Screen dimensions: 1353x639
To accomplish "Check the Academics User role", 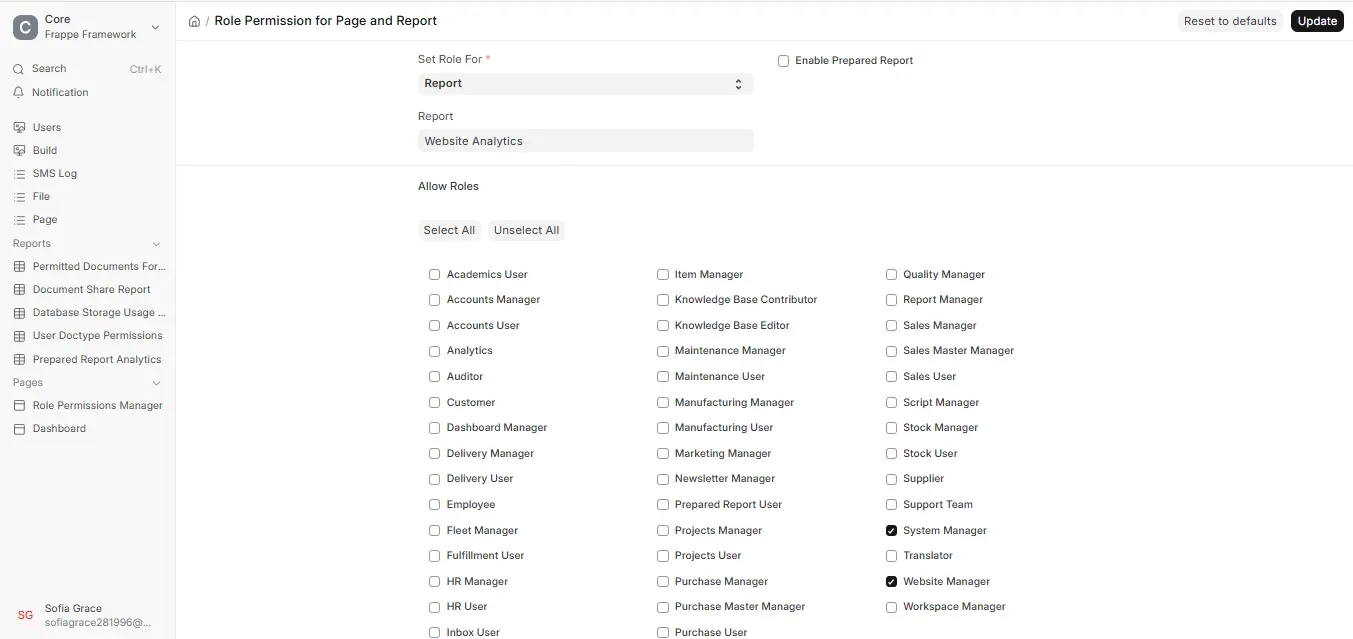I will (434, 274).
